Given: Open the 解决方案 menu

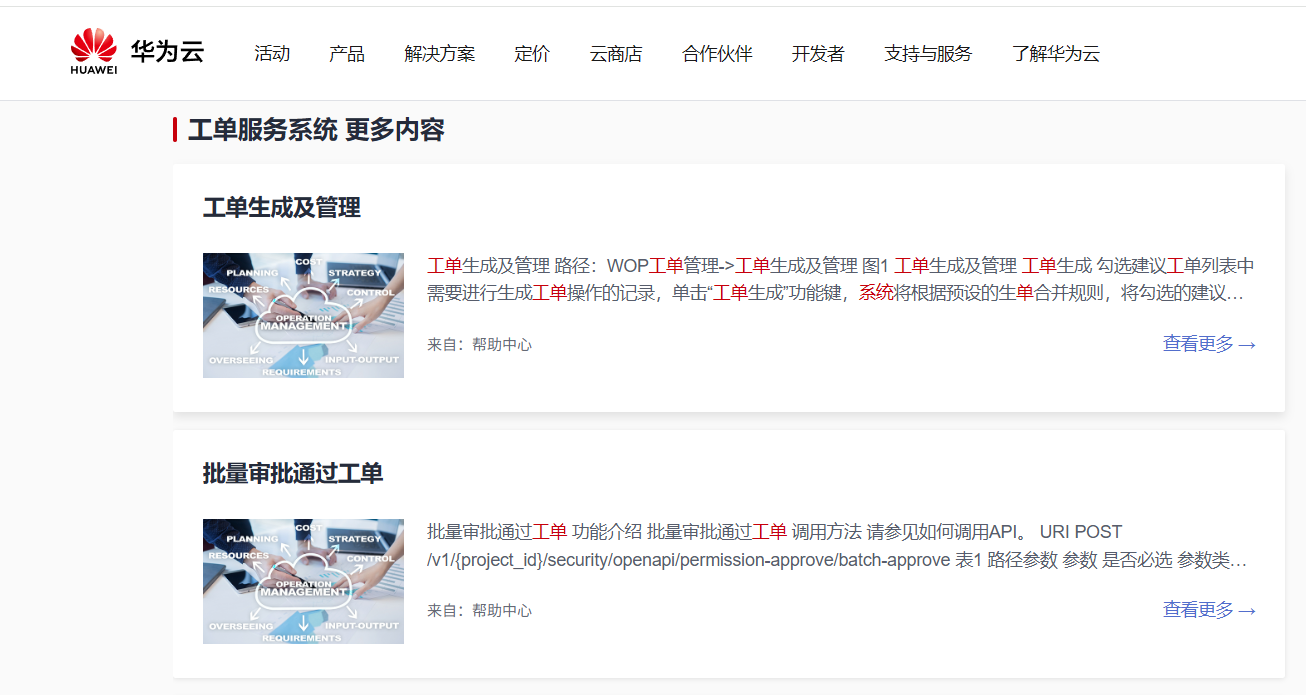Looking at the screenshot, I should (x=440, y=54).
